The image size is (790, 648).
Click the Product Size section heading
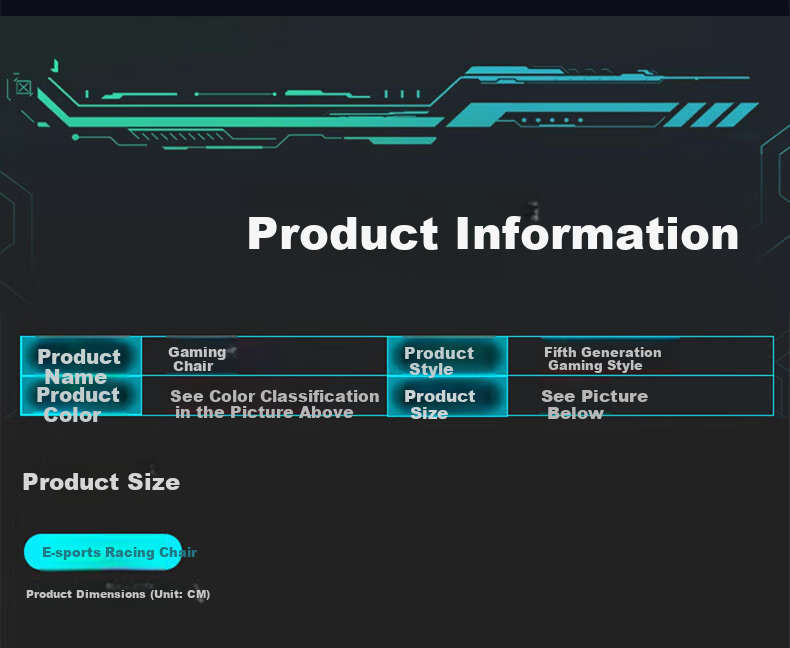101,482
